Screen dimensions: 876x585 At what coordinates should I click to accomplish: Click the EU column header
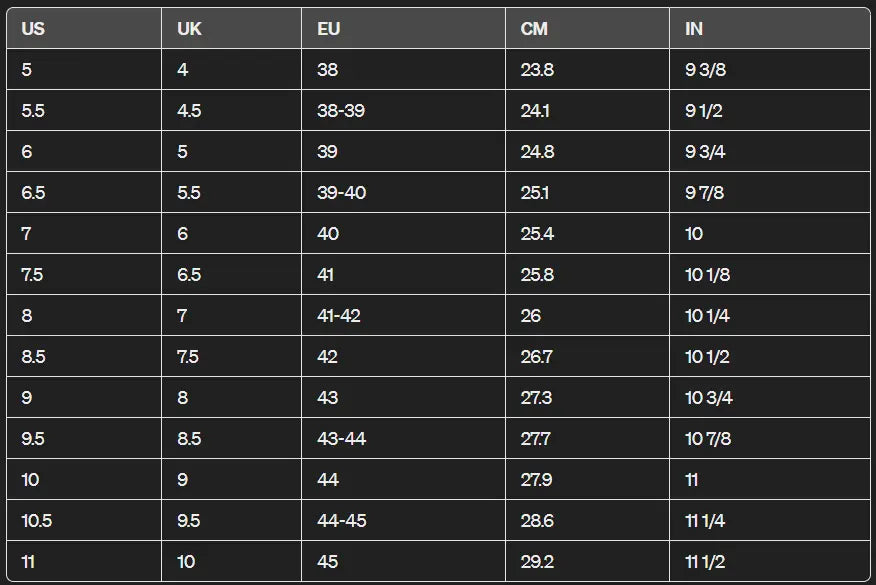pyautogui.click(x=329, y=29)
